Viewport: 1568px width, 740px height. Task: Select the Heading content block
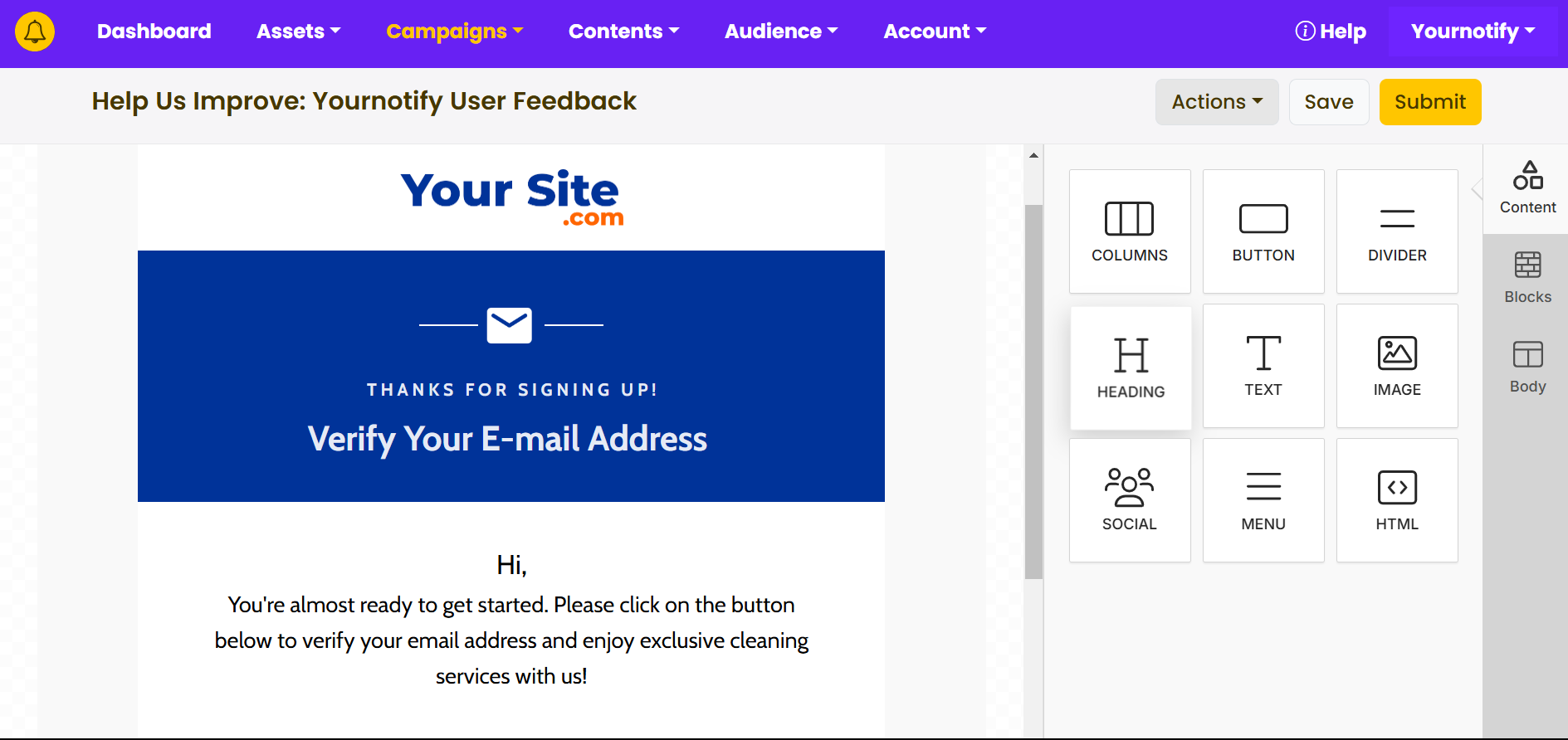pos(1131,368)
